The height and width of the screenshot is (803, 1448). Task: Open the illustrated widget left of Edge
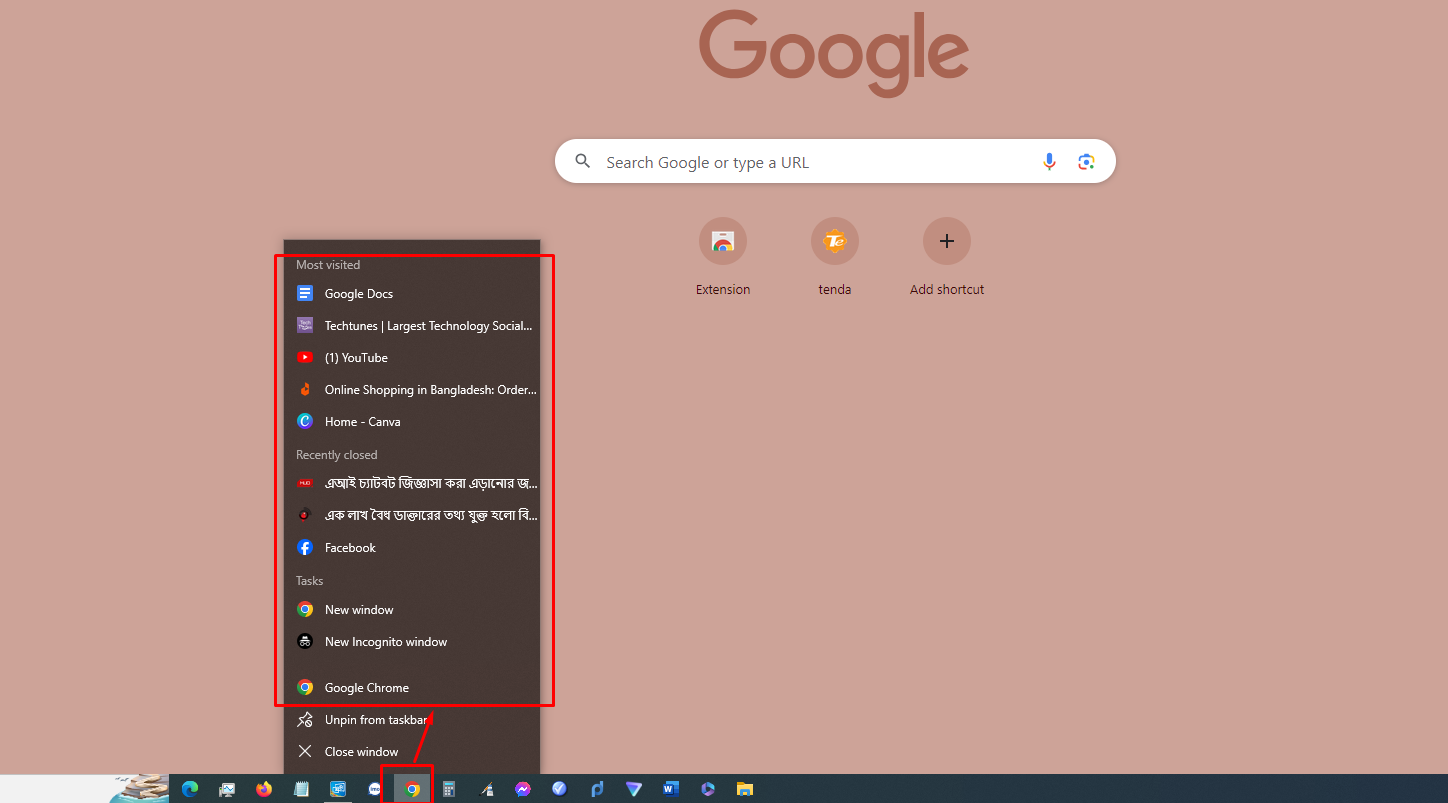pyautogui.click(x=140, y=789)
